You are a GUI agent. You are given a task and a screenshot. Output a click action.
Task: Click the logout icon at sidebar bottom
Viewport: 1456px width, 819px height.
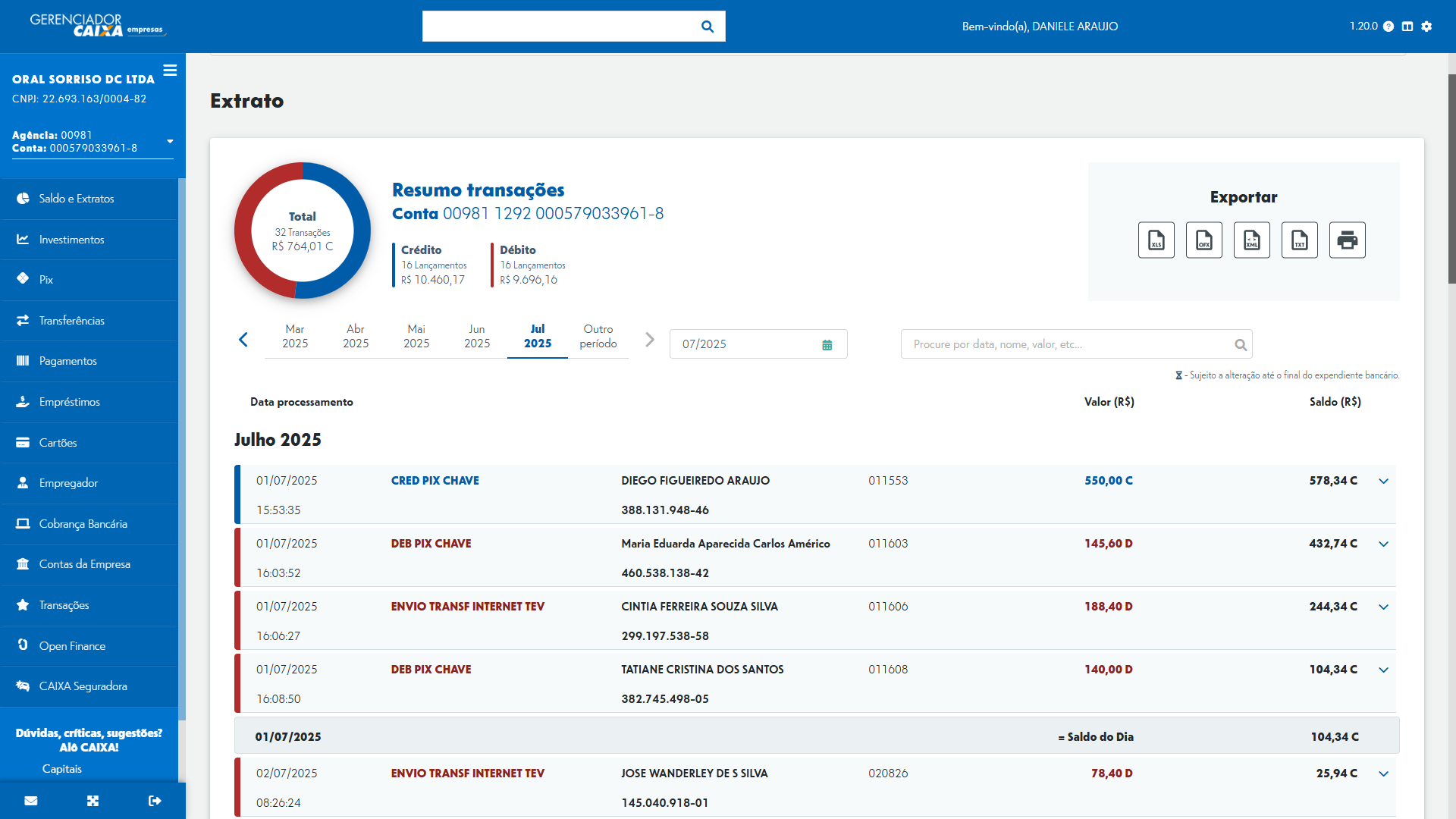[155, 801]
